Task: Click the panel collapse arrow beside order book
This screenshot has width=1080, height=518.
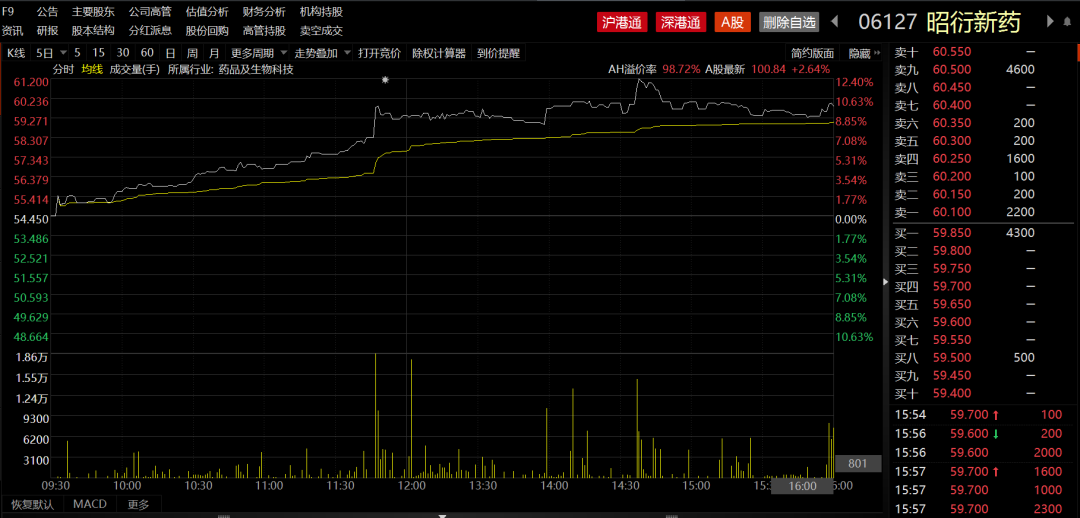Action: pyautogui.click(x=885, y=281)
